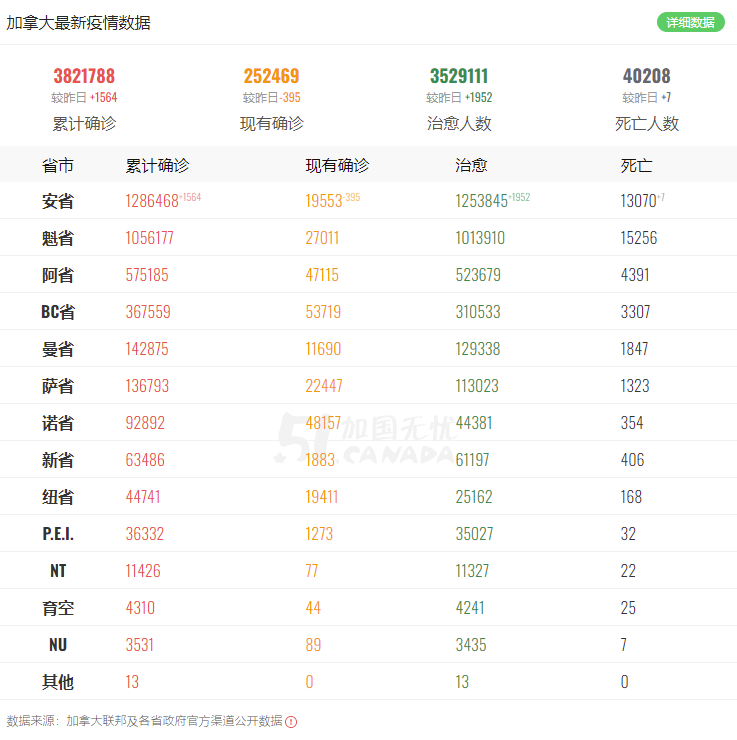Click 安省 deaths value 13070

(x=638, y=201)
